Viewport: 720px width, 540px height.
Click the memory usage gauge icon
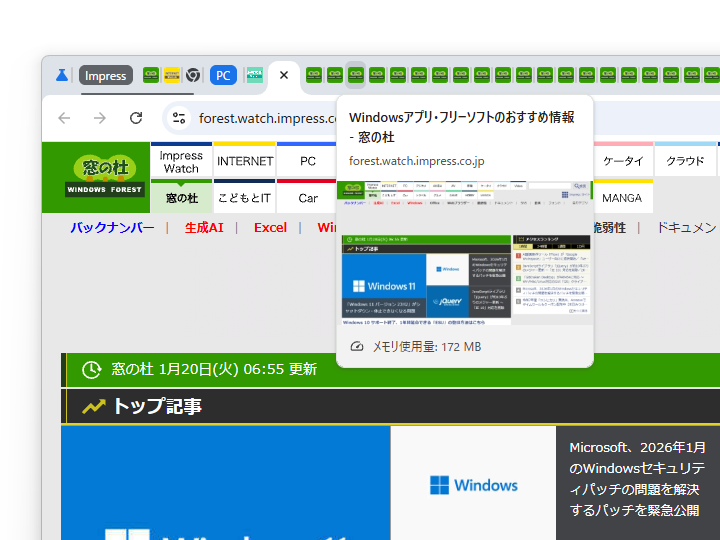click(x=357, y=347)
